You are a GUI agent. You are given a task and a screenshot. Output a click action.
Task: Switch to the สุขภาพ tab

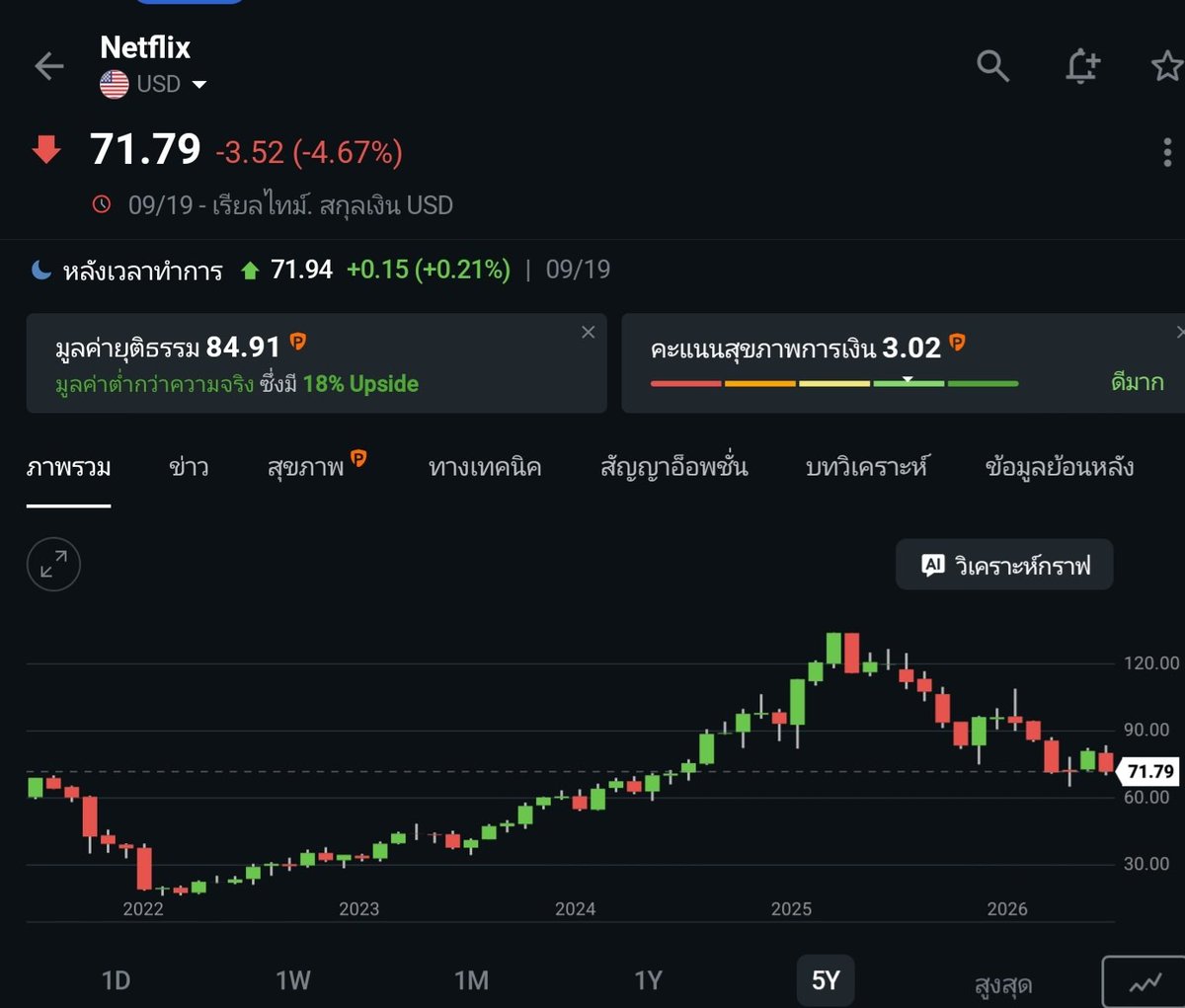tap(305, 467)
